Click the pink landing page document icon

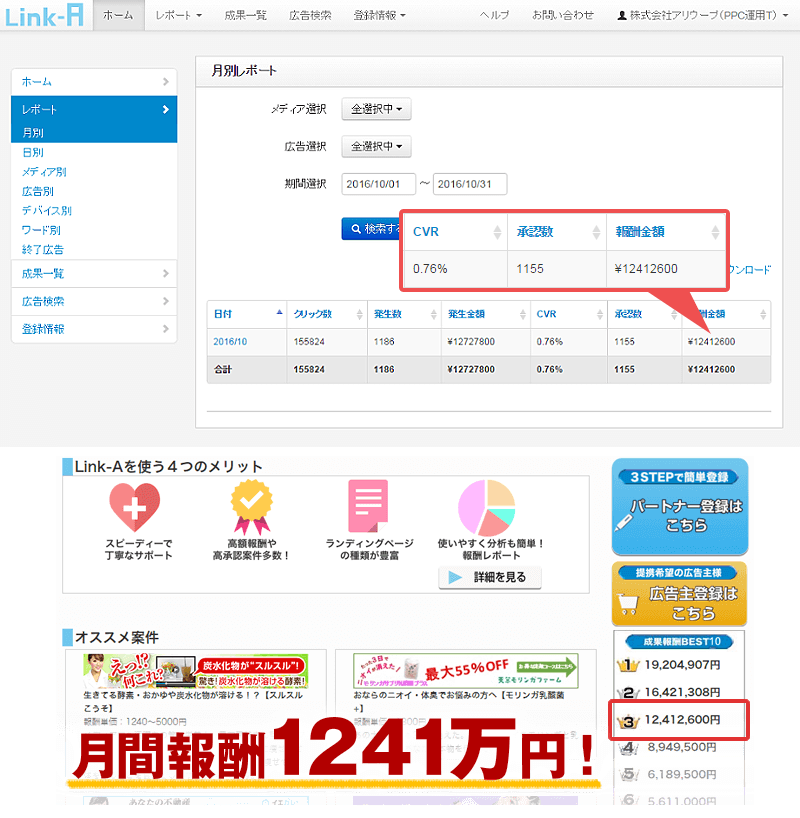(368, 508)
